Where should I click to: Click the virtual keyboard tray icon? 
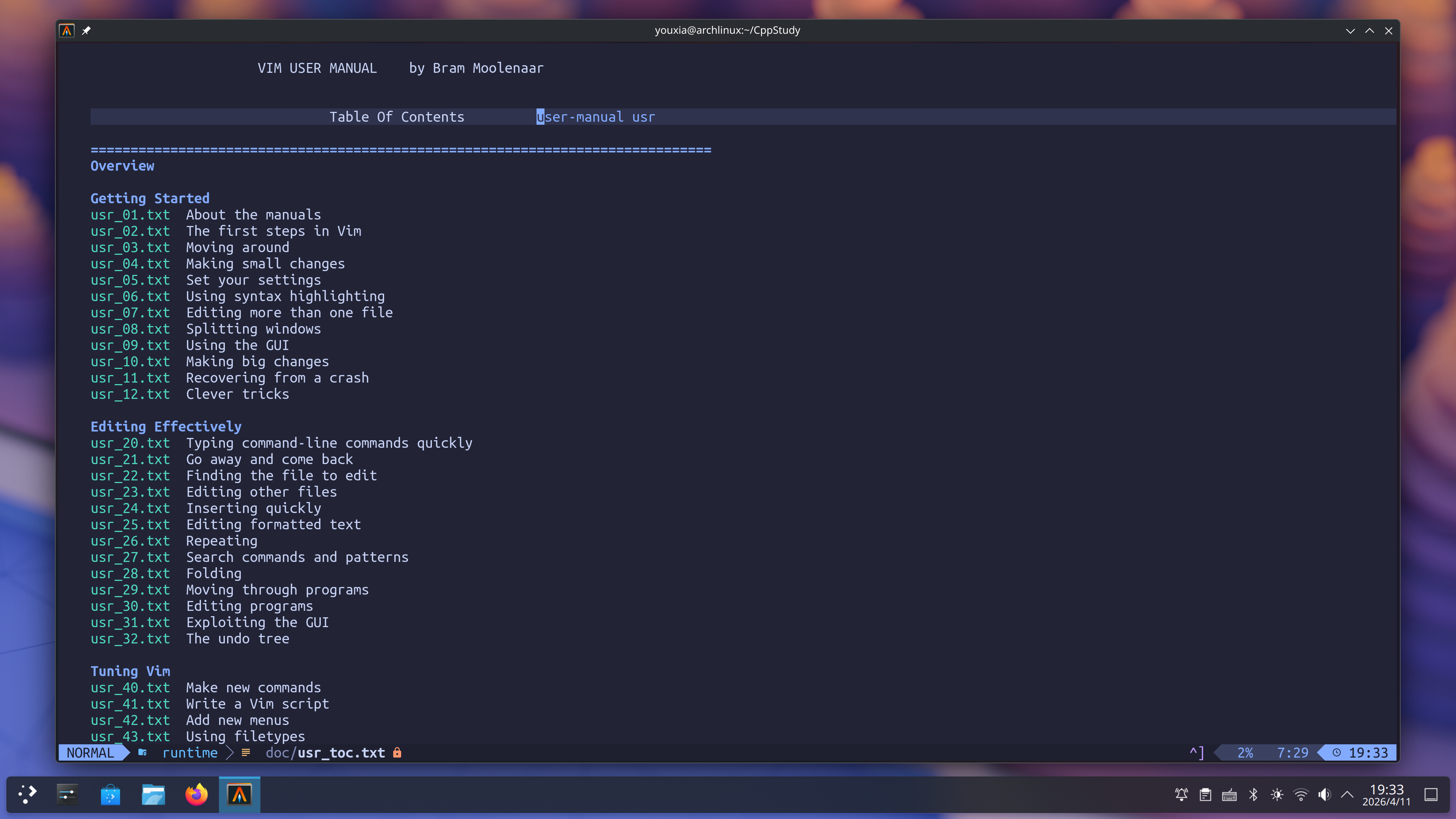[x=1229, y=795]
